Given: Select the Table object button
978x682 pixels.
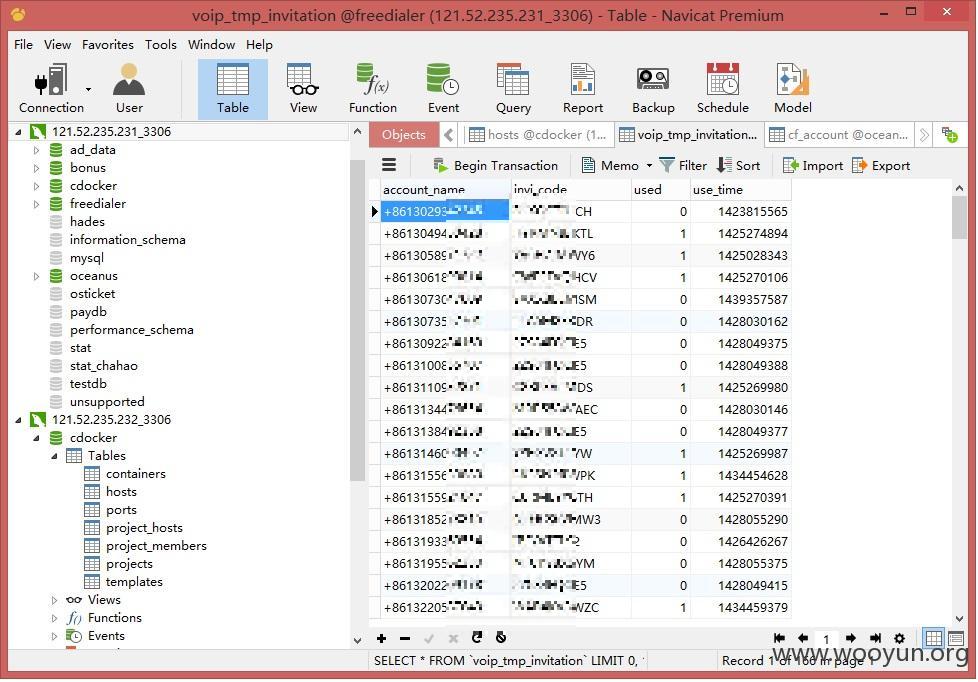Looking at the screenshot, I should tap(233, 89).
